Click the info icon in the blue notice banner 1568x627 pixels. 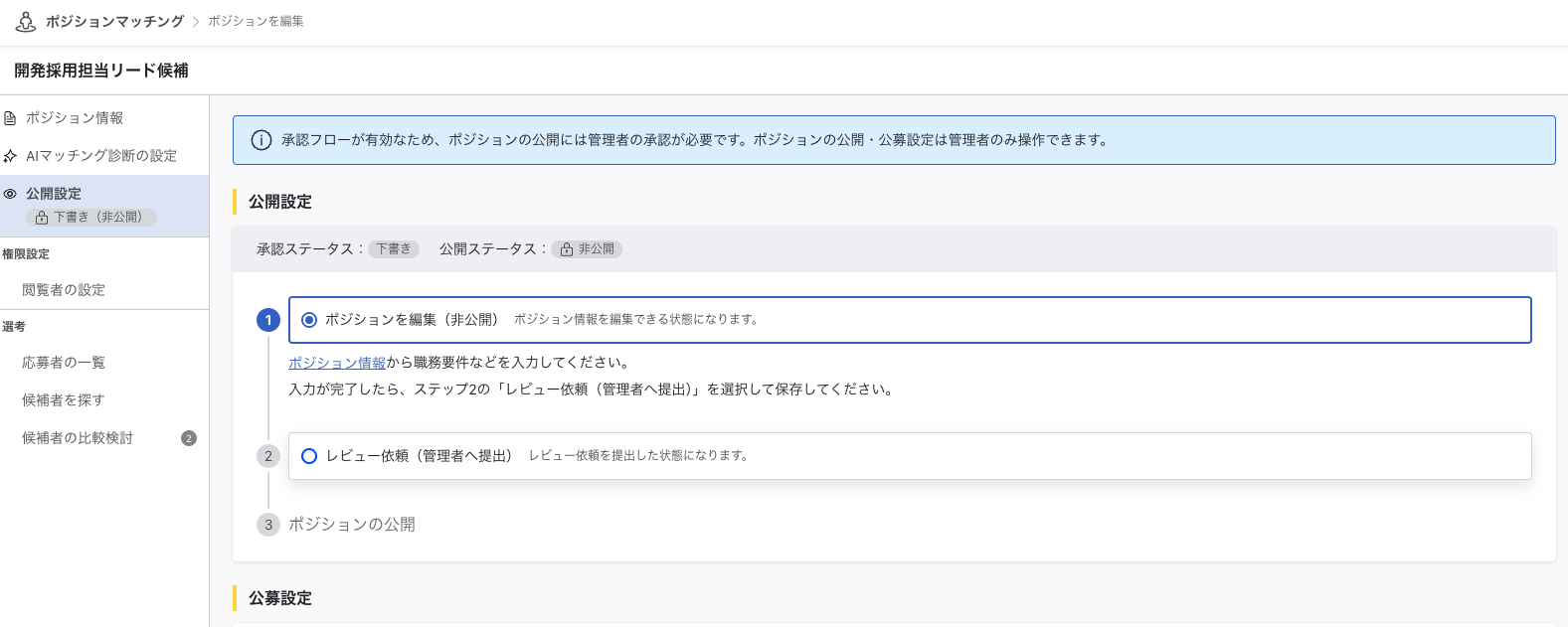tap(261, 140)
